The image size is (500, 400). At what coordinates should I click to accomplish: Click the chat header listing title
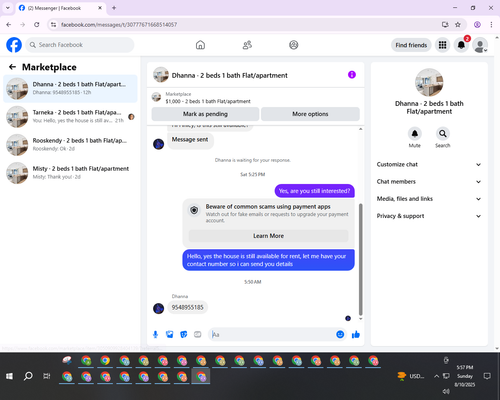pyautogui.click(x=229, y=75)
